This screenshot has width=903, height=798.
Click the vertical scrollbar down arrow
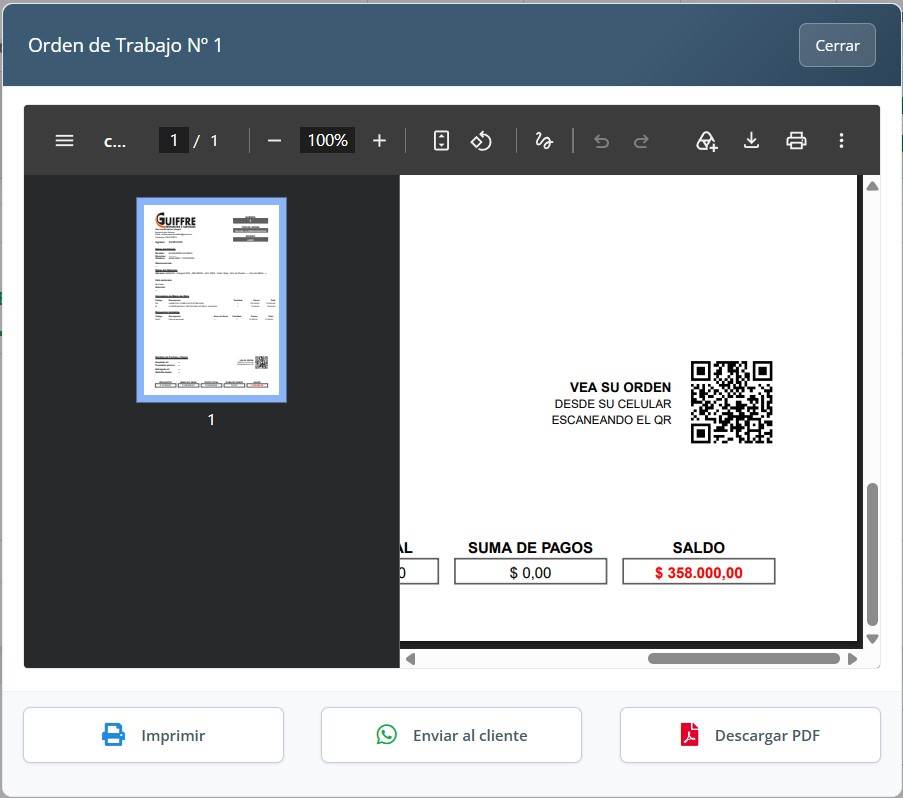[x=872, y=639]
